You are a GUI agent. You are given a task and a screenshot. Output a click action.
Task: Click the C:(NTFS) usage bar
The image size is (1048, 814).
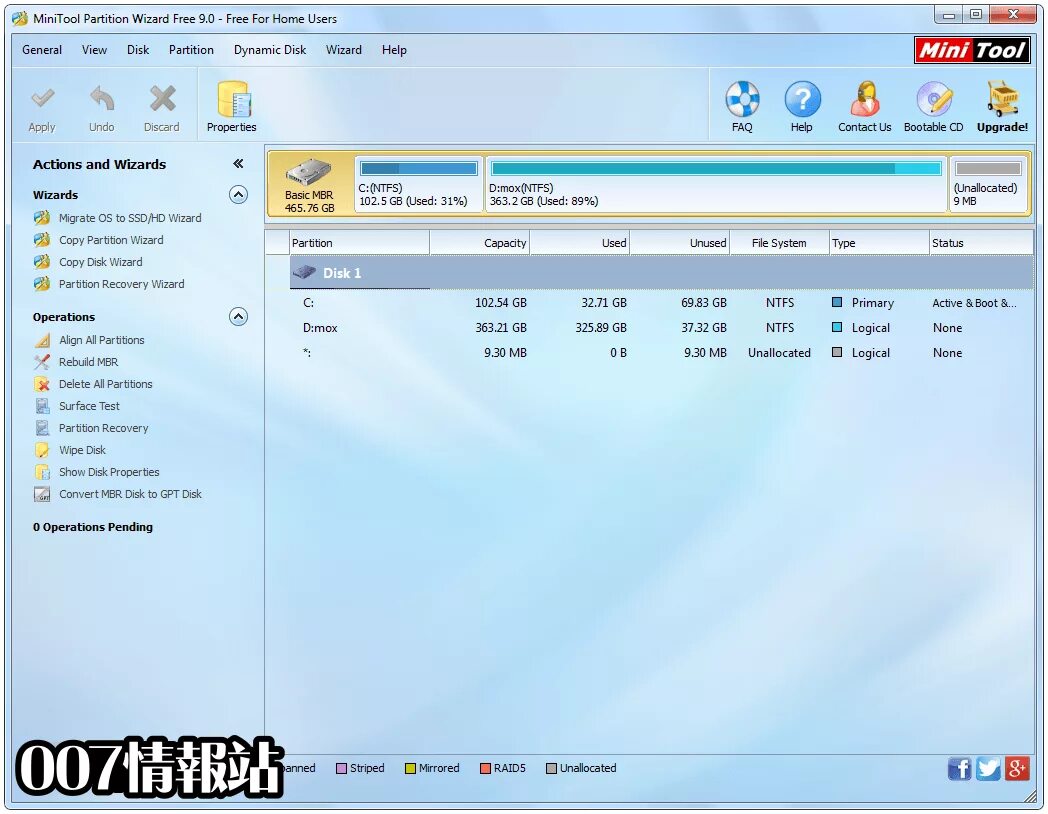pyautogui.click(x=419, y=168)
